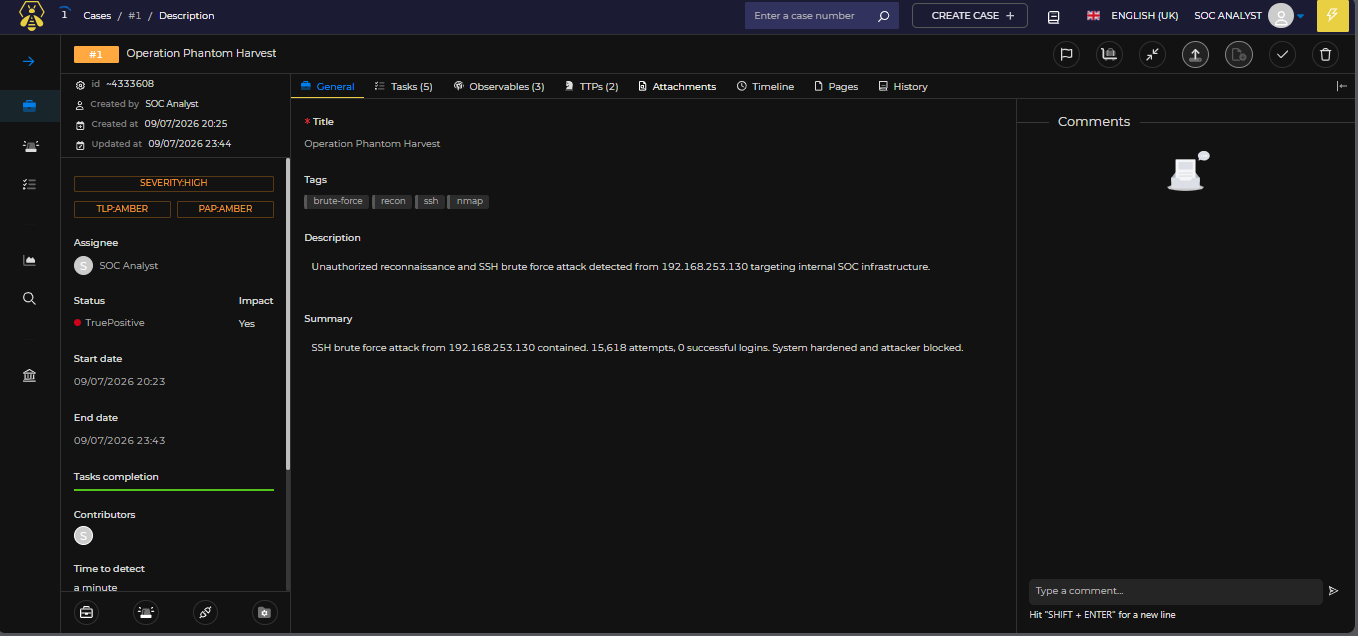Switch to the Tasks (5) tab
The height and width of the screenshot is (636, 1358).
(x=403, y=87)
